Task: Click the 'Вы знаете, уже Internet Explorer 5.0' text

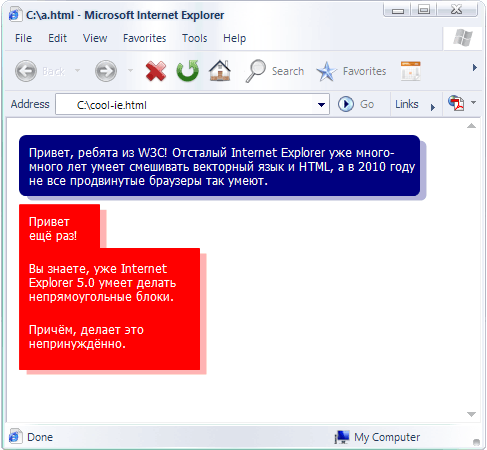Action: 102,283
